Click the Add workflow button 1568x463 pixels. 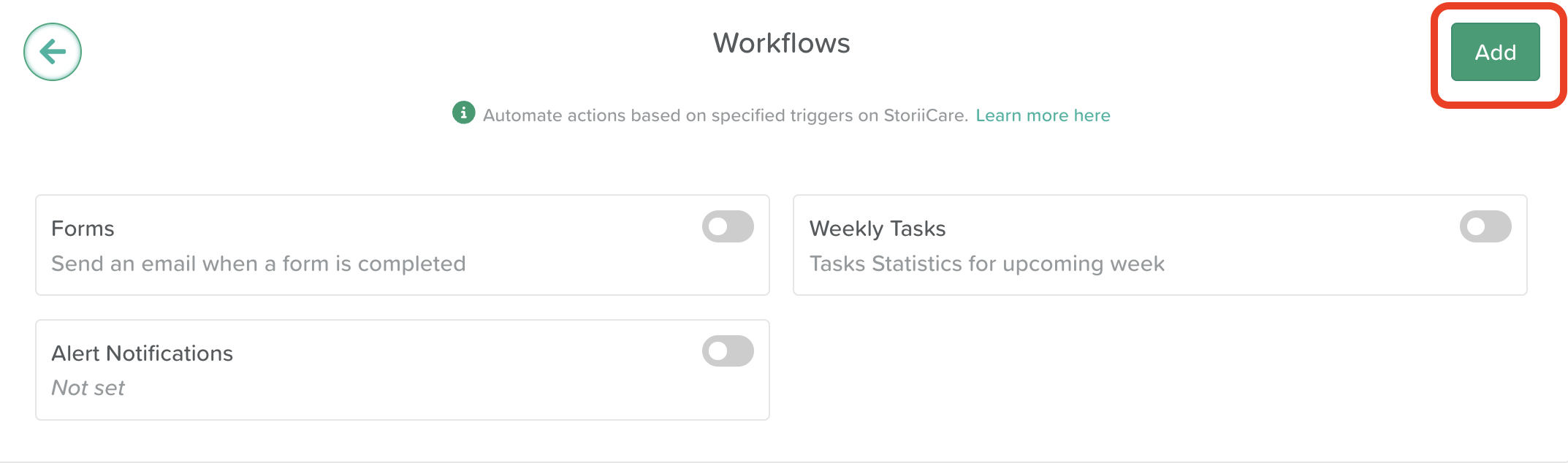(1495, 53)
